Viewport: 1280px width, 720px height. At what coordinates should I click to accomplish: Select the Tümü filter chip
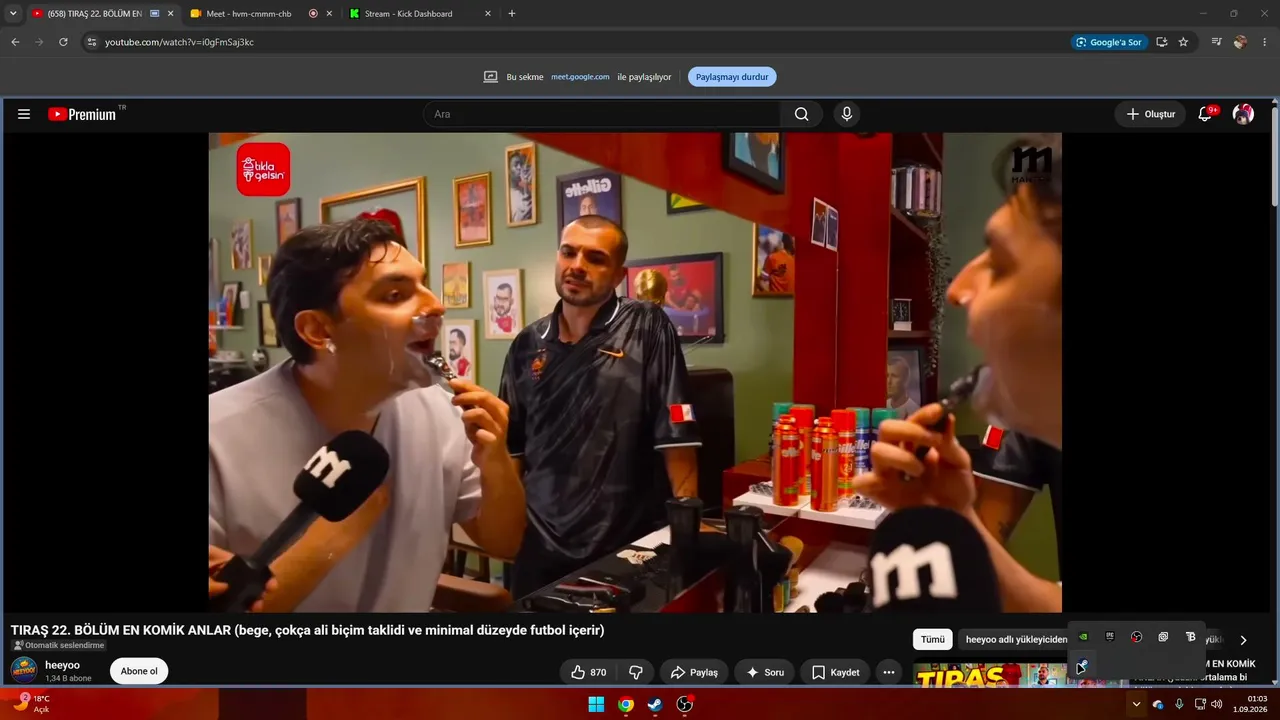pyautogui.click(x=932, y=640)
